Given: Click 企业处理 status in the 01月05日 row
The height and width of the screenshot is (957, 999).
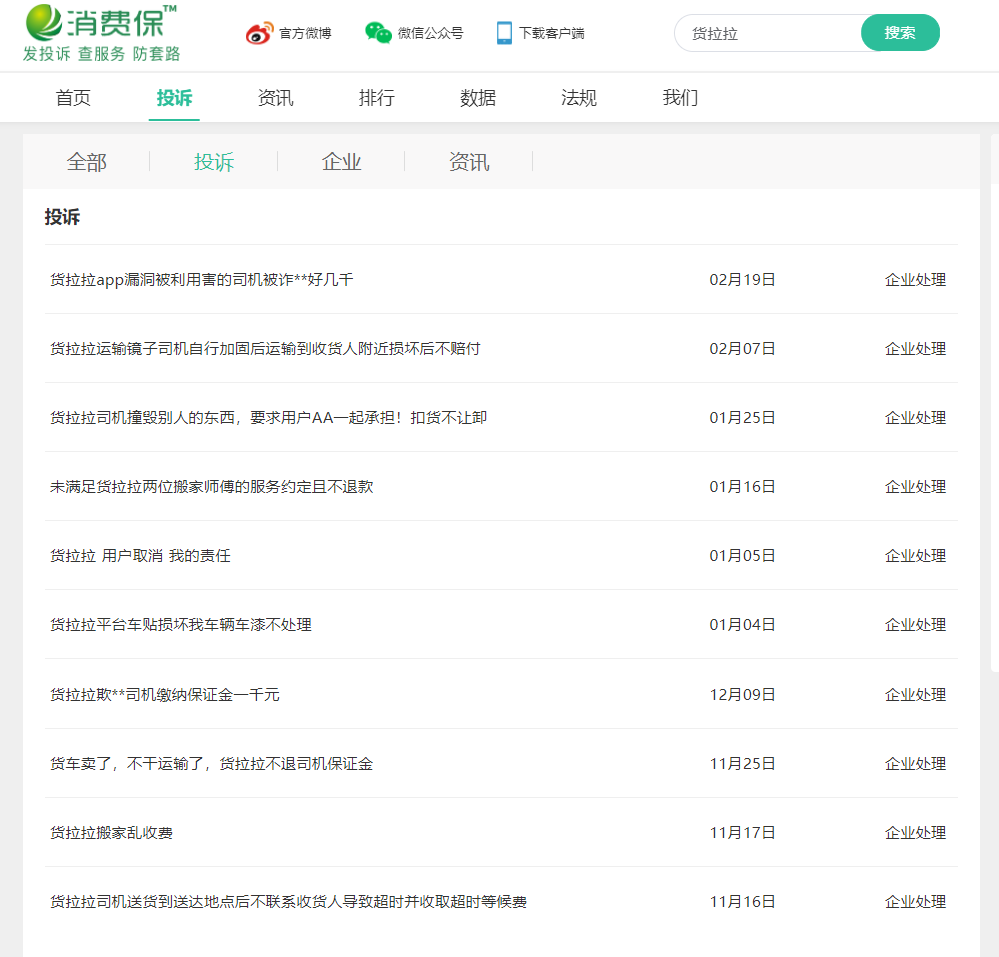Looking at the screenshot, I should pyautogui.click(x=915, y=556).
